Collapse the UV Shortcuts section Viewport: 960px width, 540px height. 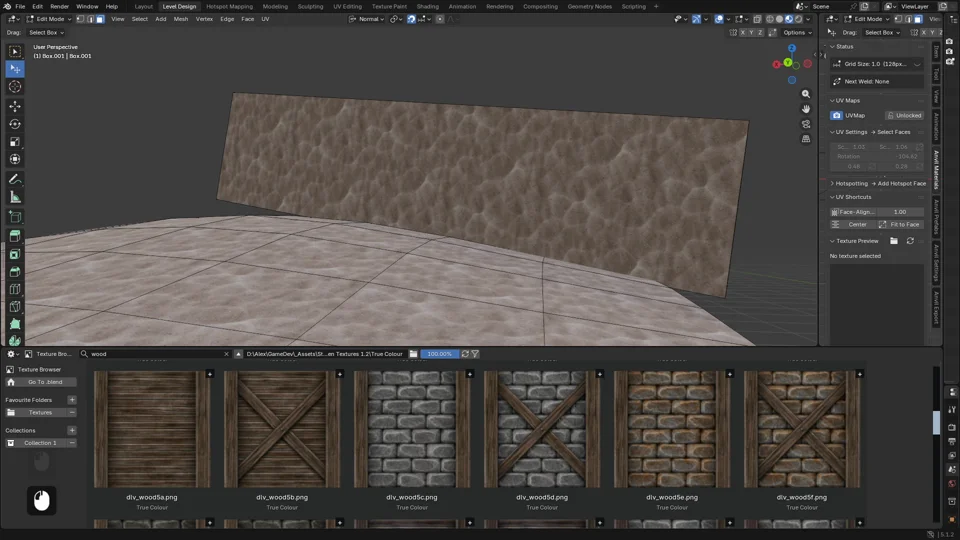853,197
